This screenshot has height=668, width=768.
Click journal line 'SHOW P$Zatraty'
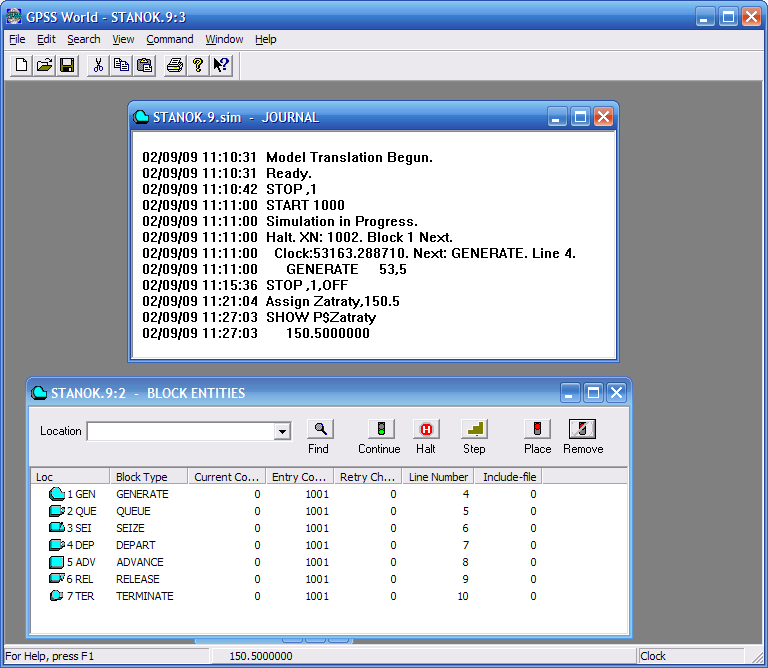coord(321,317)
